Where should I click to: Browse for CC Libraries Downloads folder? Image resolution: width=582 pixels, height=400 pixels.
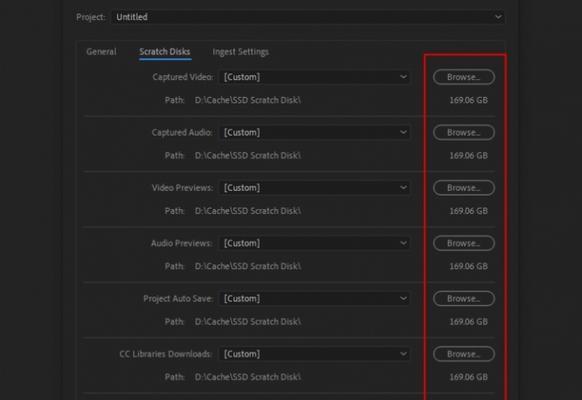(x=464, y=354)
